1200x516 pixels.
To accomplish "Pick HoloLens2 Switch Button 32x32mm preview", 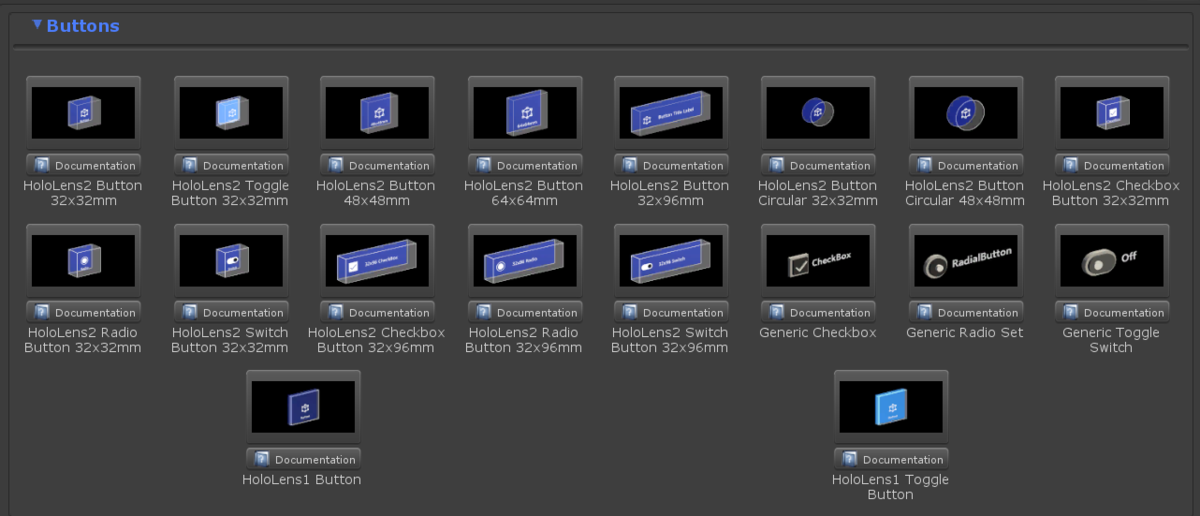I will [231, 260].
